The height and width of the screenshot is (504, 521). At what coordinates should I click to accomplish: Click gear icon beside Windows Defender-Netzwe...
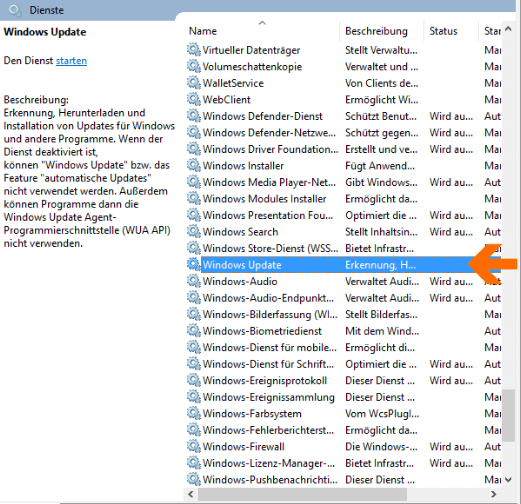coord(193,132)
